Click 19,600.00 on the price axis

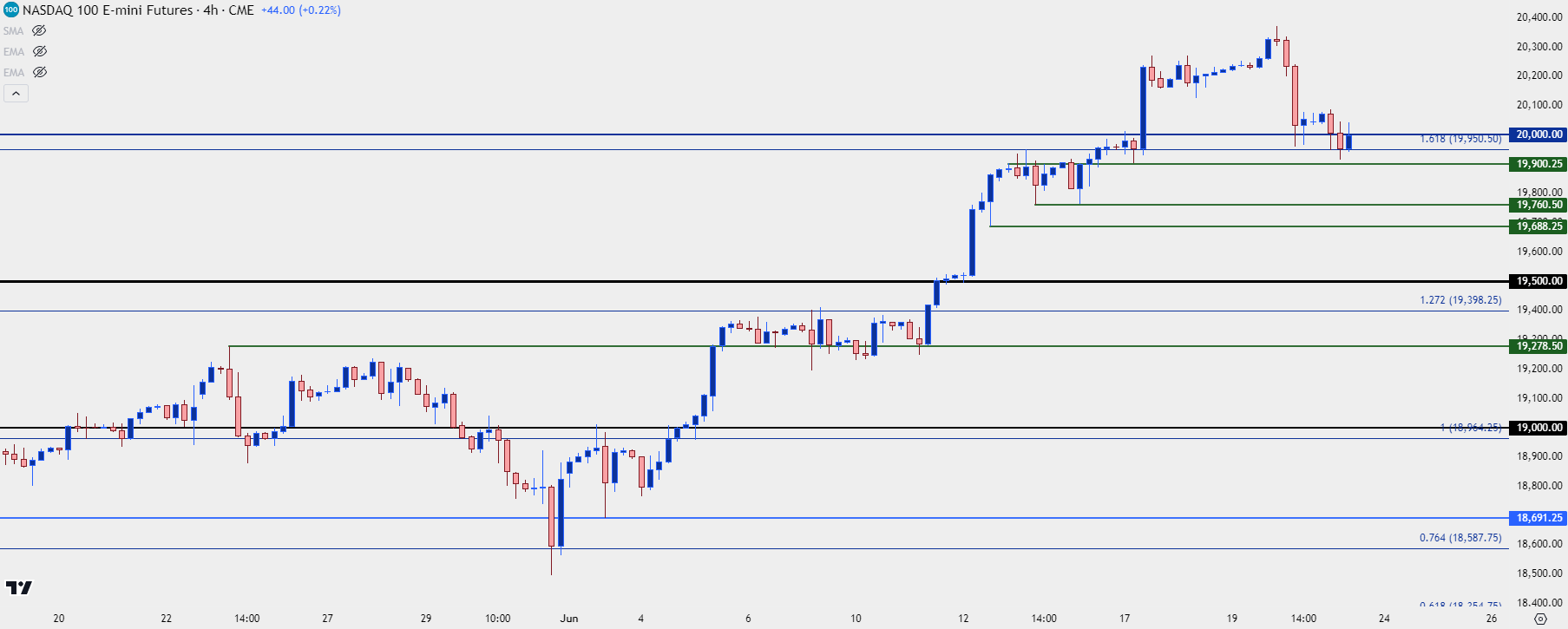pyautogui.click(x=1539, y=252)
